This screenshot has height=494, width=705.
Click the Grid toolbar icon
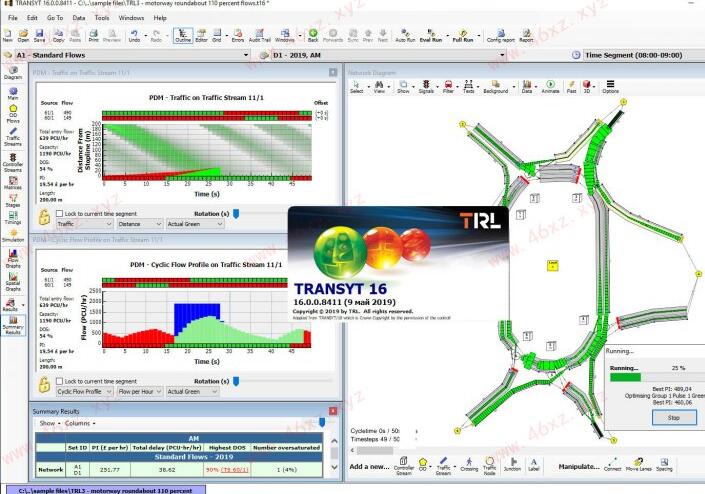tap(217, 36)
